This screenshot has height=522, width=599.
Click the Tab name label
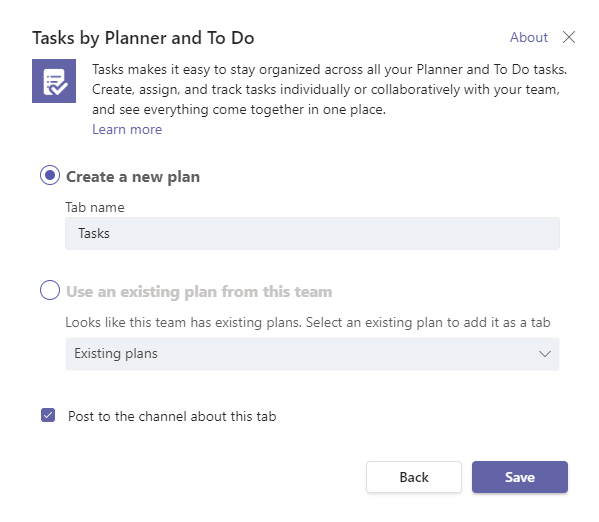95,208
